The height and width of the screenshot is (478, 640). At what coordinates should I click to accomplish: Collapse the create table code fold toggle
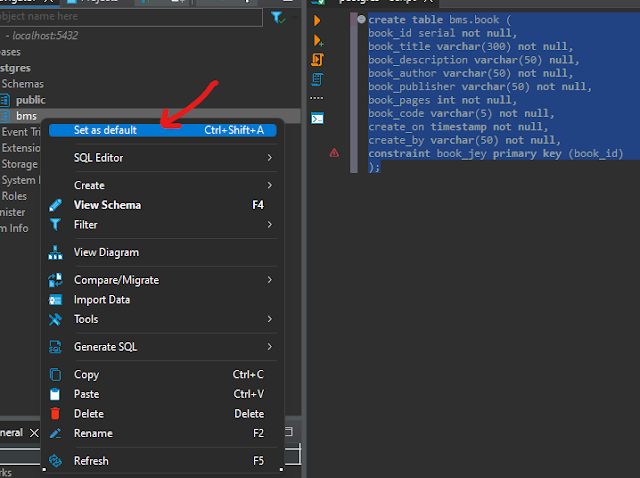[361, 20]
